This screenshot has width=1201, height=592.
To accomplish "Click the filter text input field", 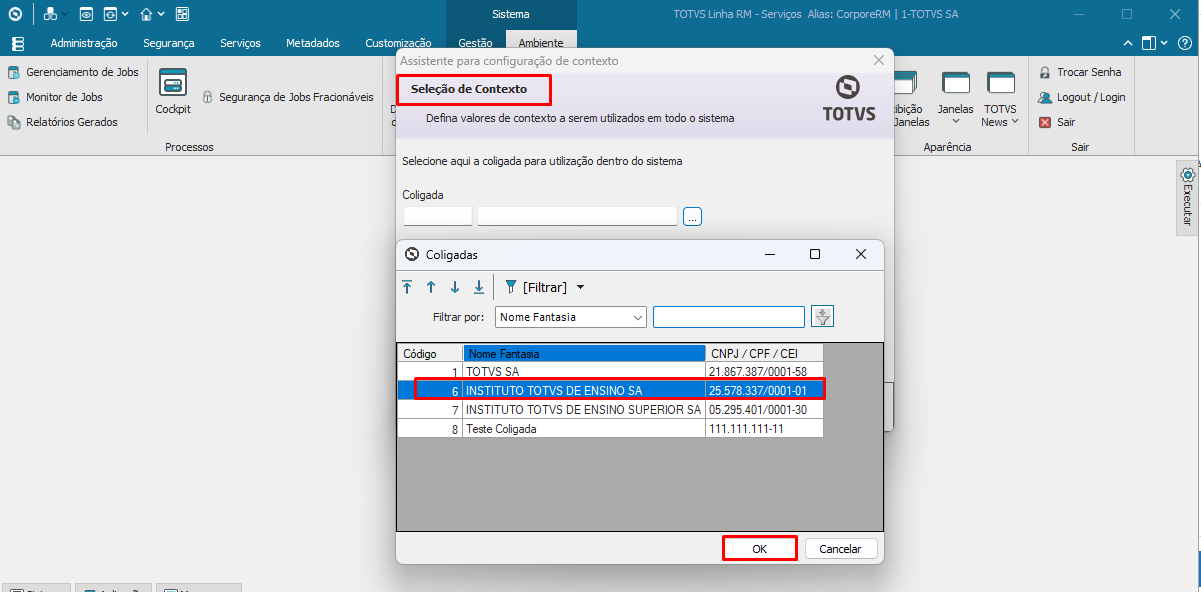I will (x=729, y=317).
